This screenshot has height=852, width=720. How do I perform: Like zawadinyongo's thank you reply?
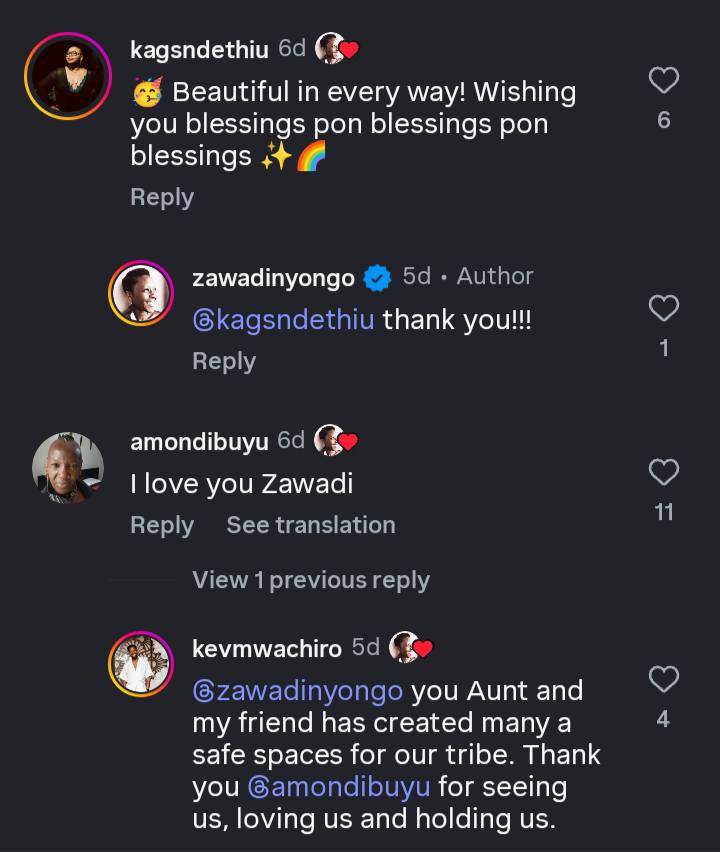pos(664,309)
